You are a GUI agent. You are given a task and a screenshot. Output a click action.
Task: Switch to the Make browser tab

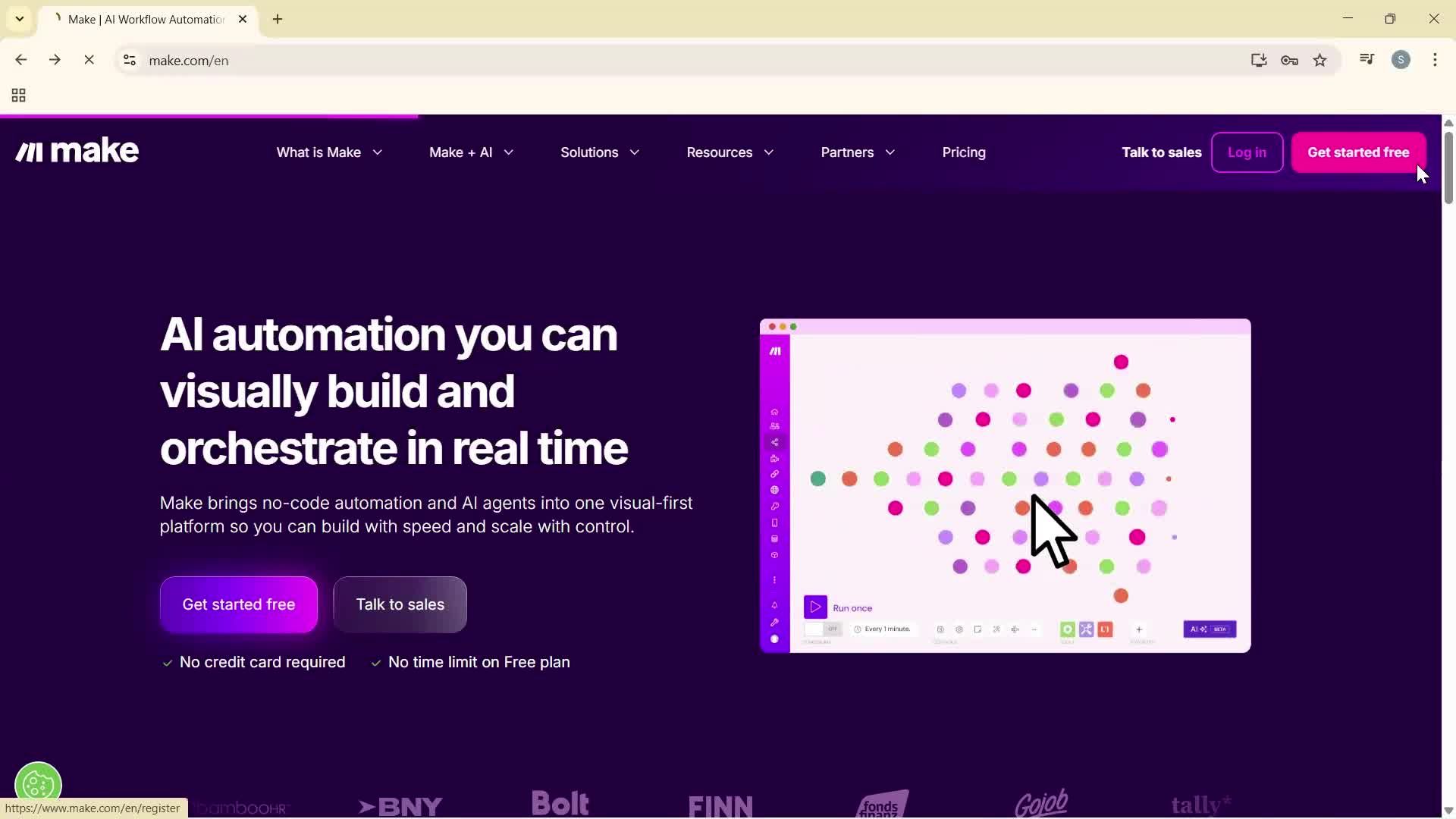pyautogui.click(x=144, y=19)
